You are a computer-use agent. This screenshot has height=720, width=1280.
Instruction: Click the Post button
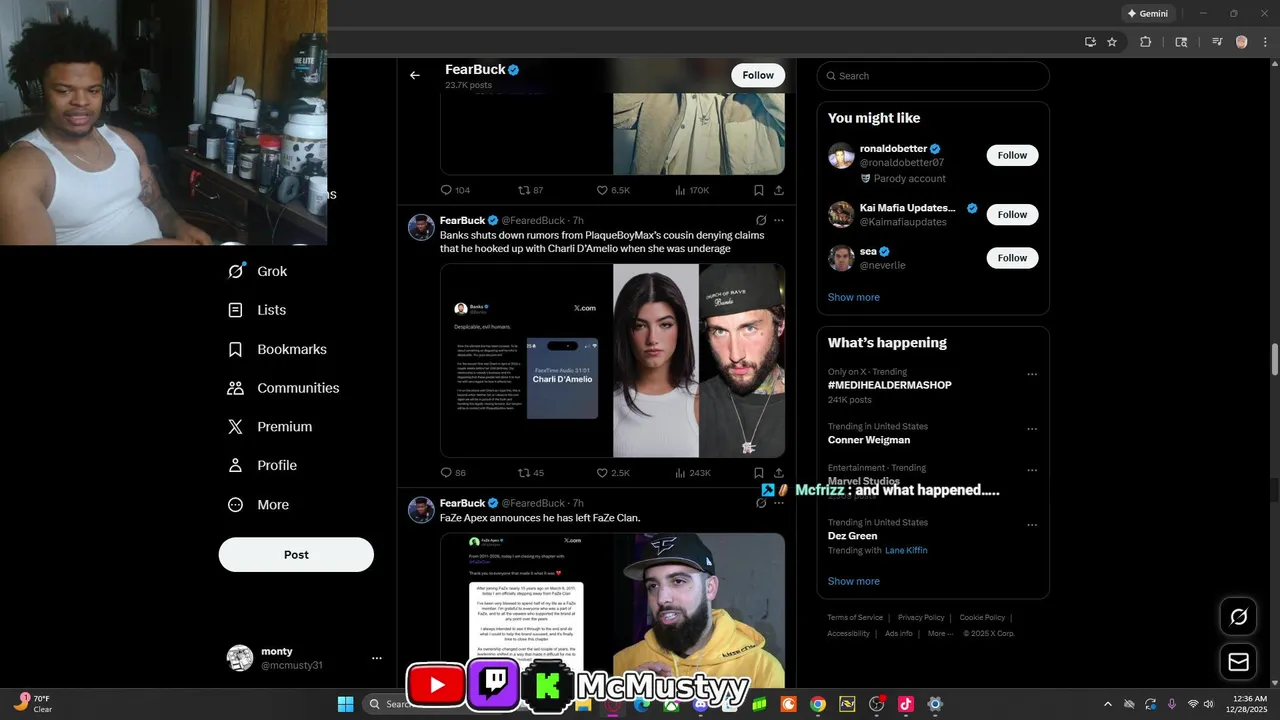coord(296,555)
